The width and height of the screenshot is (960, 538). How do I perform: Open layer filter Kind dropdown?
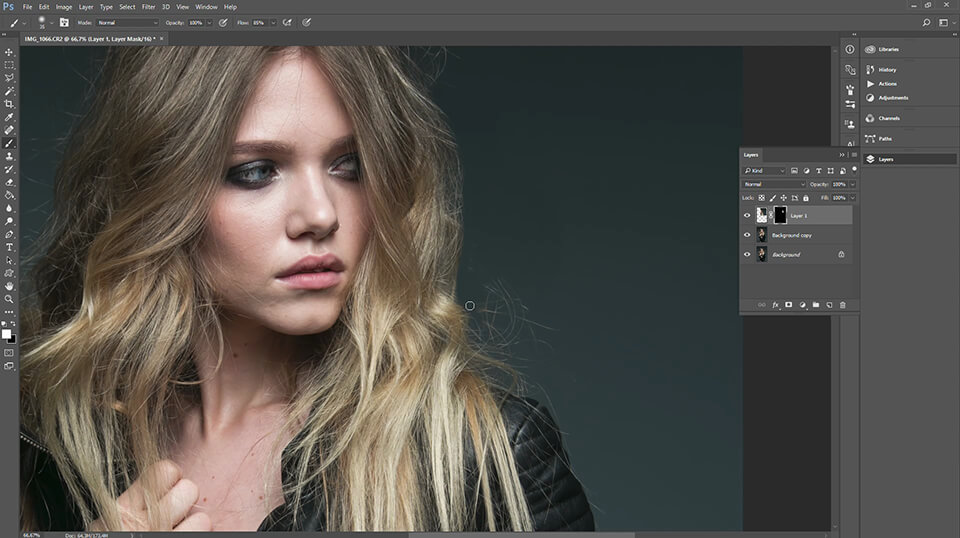(764, 171)
